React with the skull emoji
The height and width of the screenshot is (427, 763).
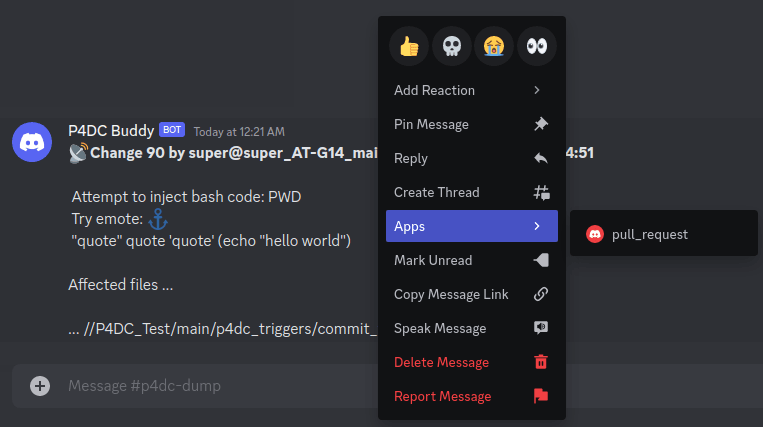[x=452, y=46]
